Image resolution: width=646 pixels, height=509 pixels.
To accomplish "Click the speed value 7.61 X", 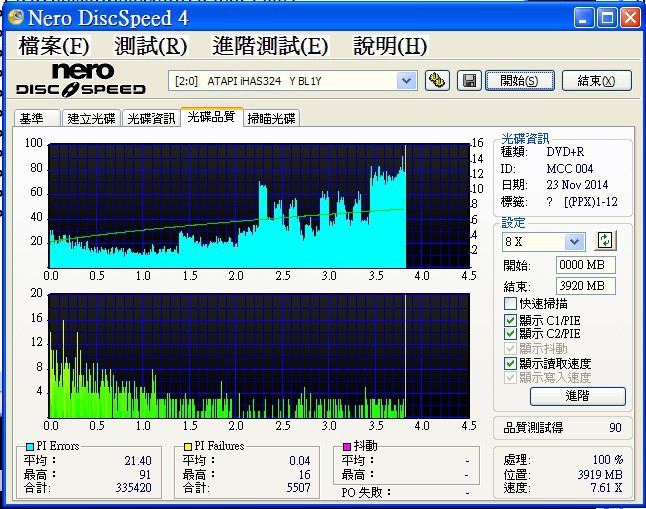I will (606, 488).
